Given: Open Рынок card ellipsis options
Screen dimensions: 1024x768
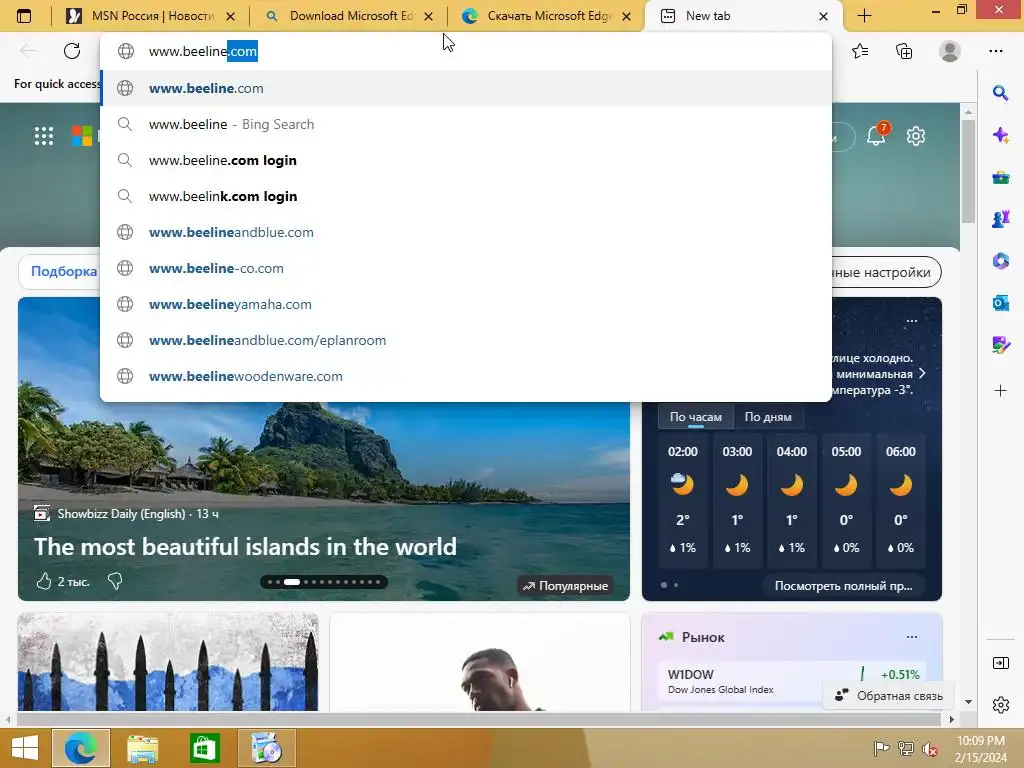Looking at the screenshot, I should coord(912,637).
